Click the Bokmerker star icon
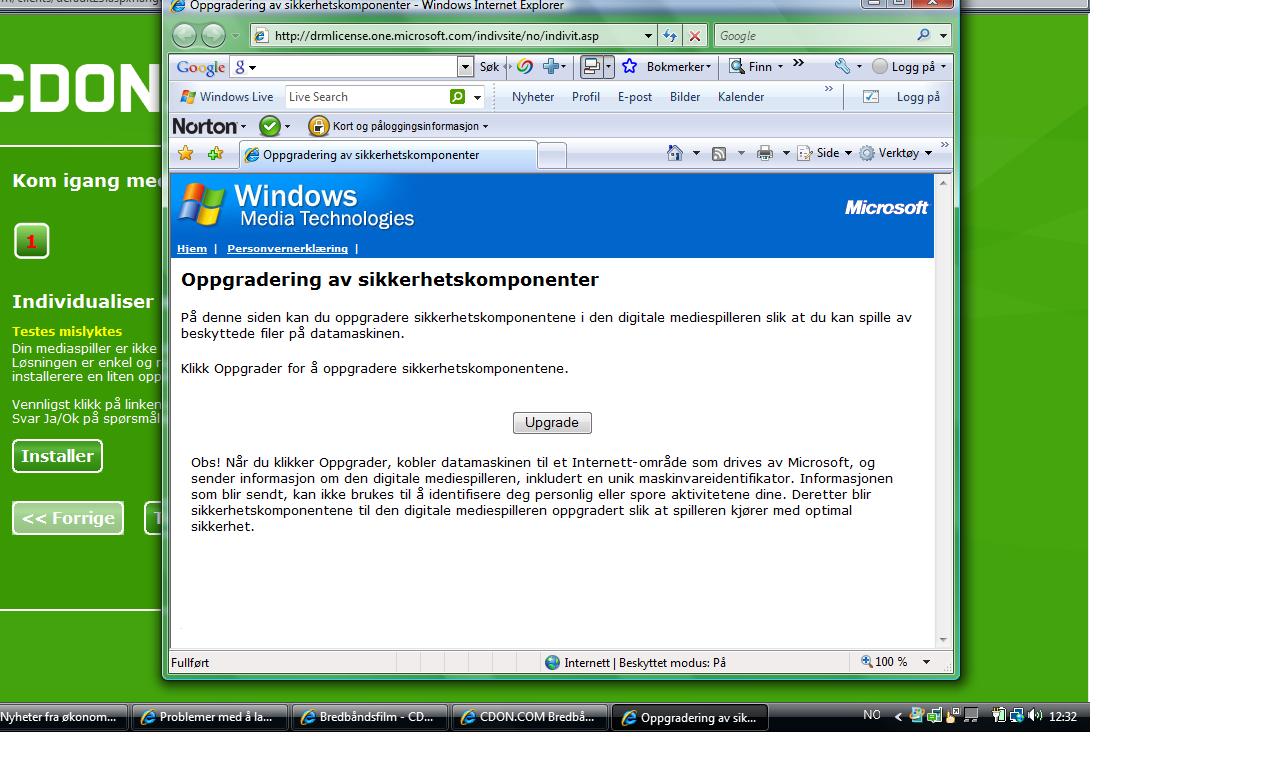 pyautogui.click(x=629, y=66)
